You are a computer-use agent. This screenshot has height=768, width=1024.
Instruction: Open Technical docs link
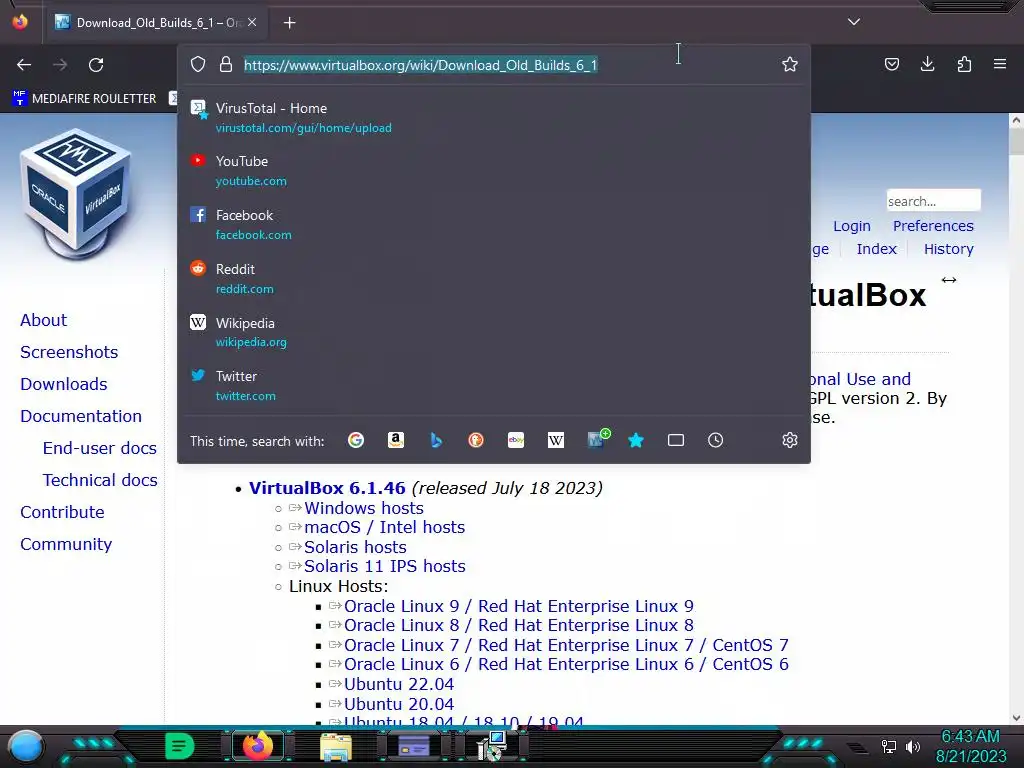click(100, 480)
